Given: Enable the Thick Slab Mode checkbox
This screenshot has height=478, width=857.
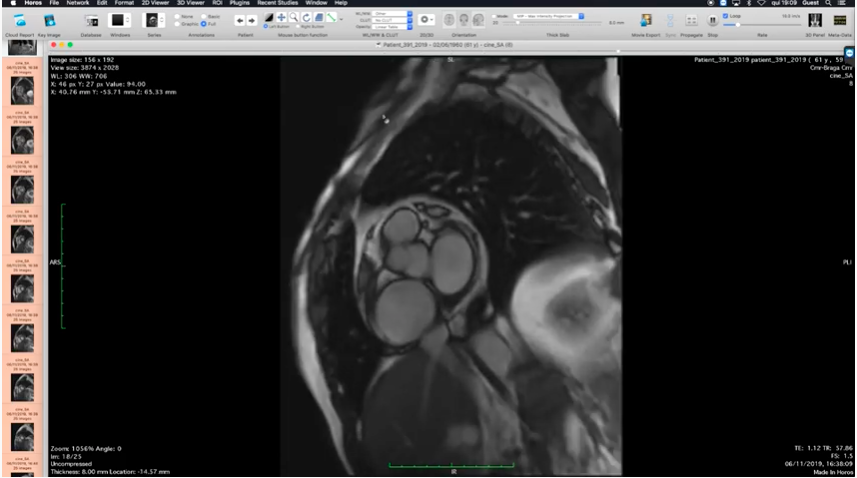Looking at the screenshot, I should tap(494, 16).
